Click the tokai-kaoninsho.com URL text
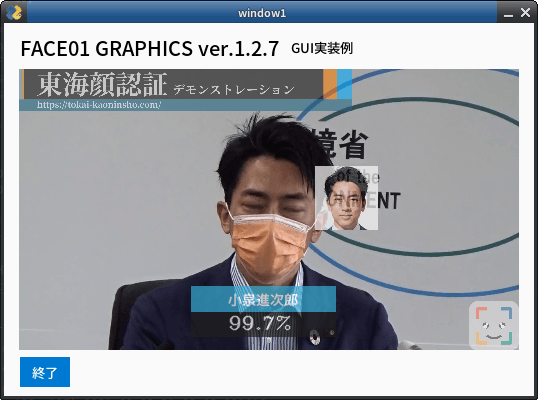 click(99, 105)
